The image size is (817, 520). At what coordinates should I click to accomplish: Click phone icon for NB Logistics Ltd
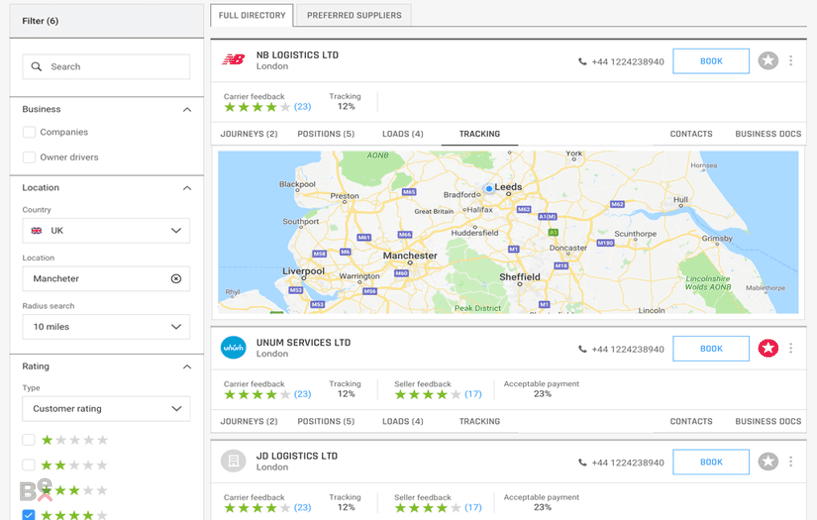(x=582, y=61)
